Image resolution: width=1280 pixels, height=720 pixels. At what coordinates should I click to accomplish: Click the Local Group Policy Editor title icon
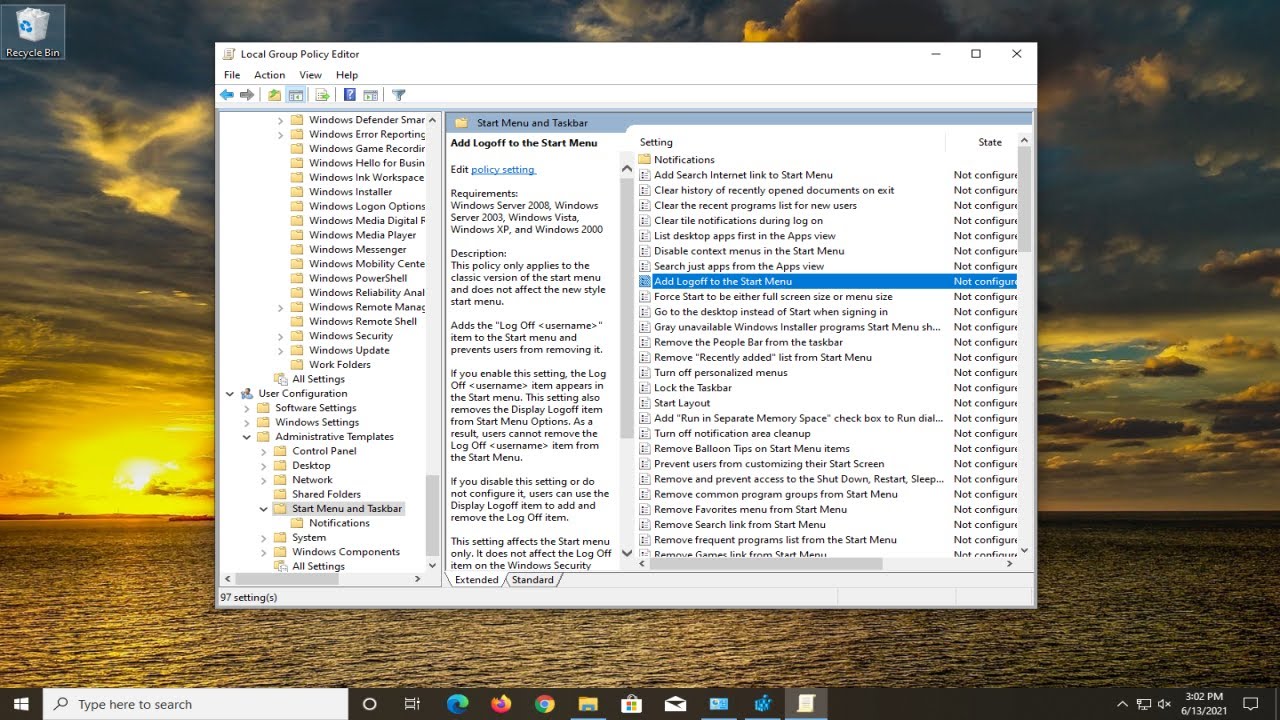coord(229,54)
